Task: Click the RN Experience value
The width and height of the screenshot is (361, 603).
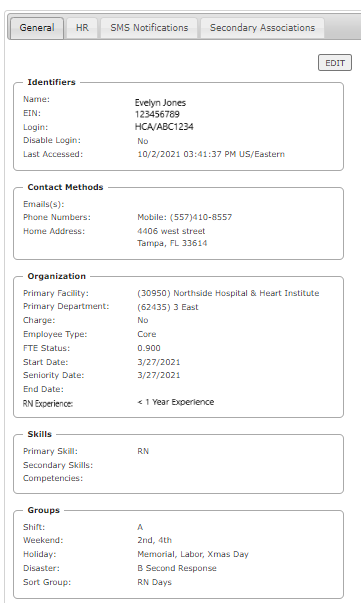Action: pyautogui.click(x=176, y=402)
